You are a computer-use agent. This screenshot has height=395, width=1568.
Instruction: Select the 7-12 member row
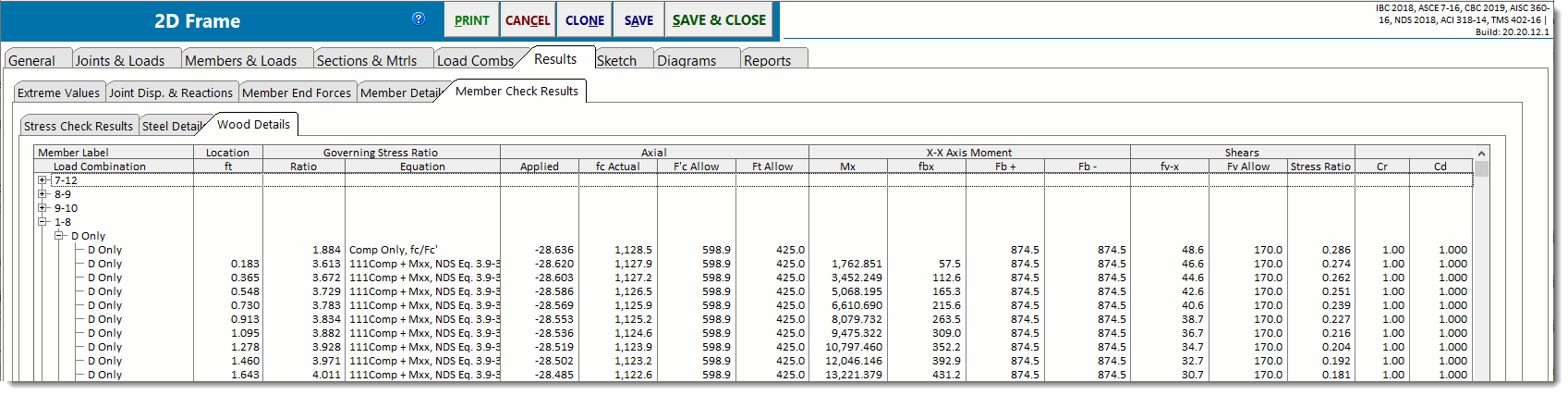tap(753, 180)
